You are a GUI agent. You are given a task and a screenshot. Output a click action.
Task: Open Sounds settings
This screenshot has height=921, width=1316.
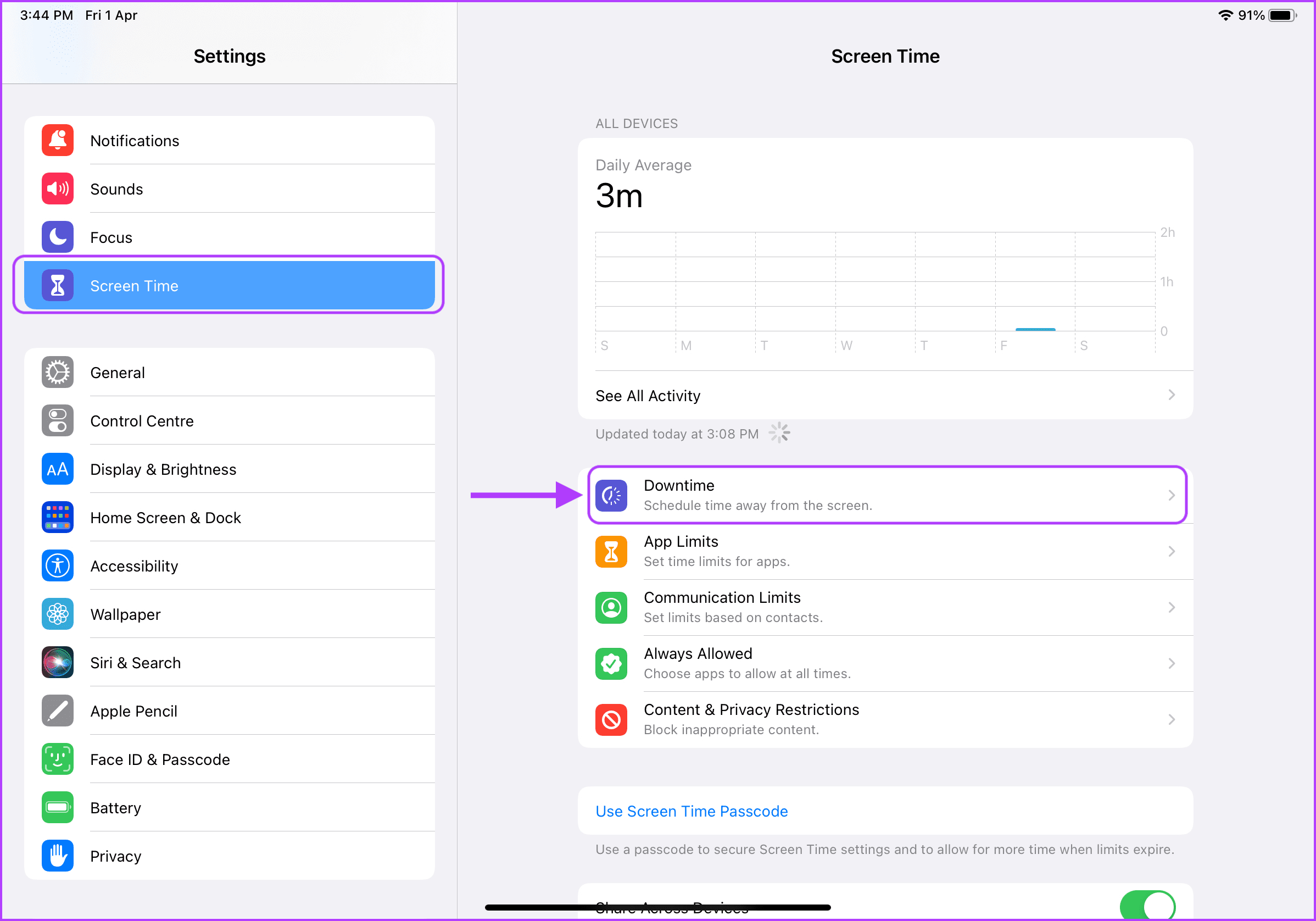point(229,188)
